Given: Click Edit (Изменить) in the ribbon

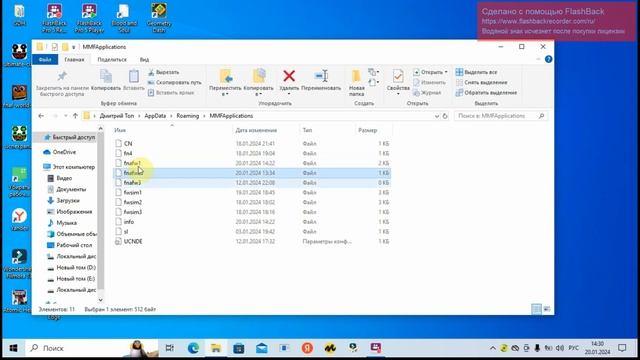Looking at the screenshot, I should pos(429,82).
